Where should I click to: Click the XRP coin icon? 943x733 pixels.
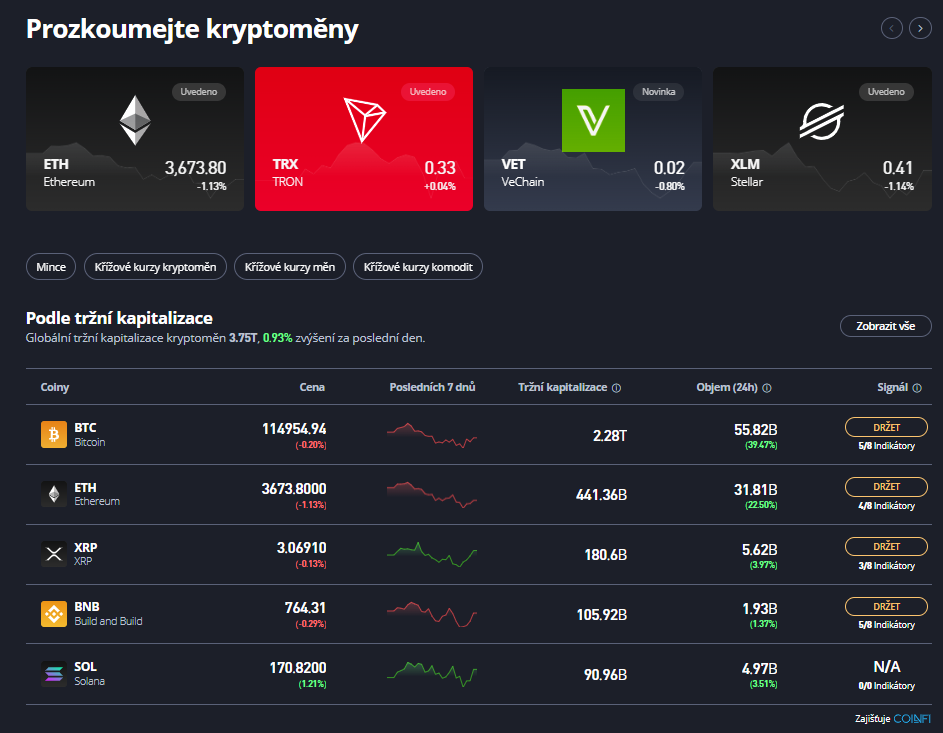53,554
